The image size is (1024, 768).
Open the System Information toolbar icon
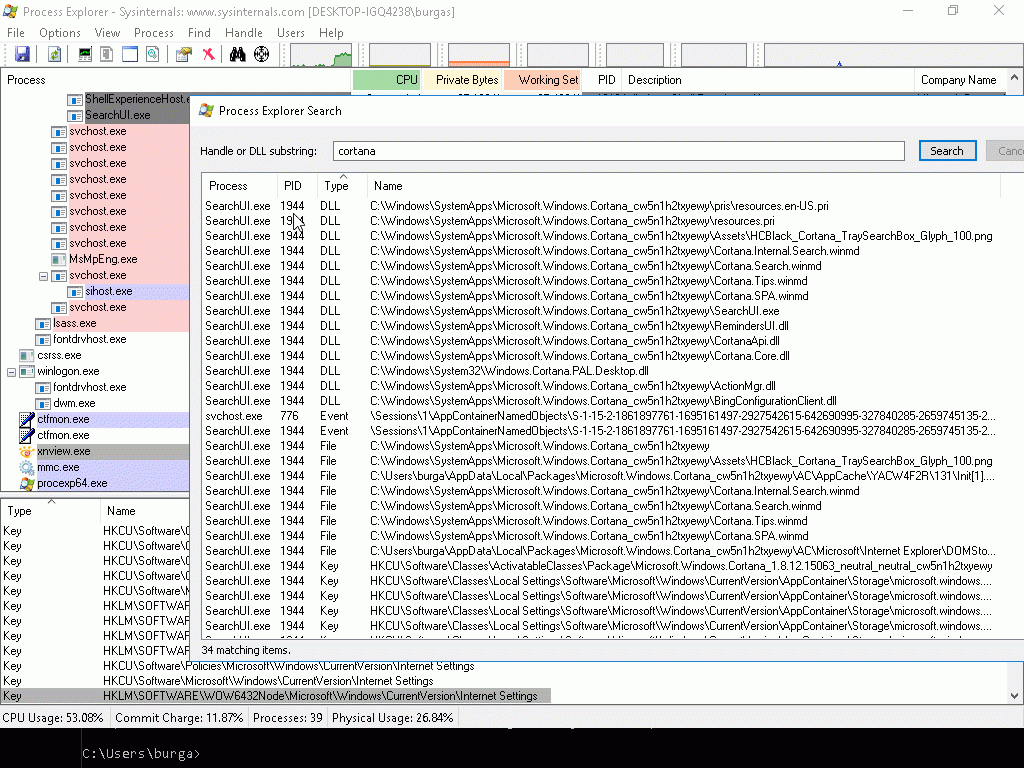85,54
